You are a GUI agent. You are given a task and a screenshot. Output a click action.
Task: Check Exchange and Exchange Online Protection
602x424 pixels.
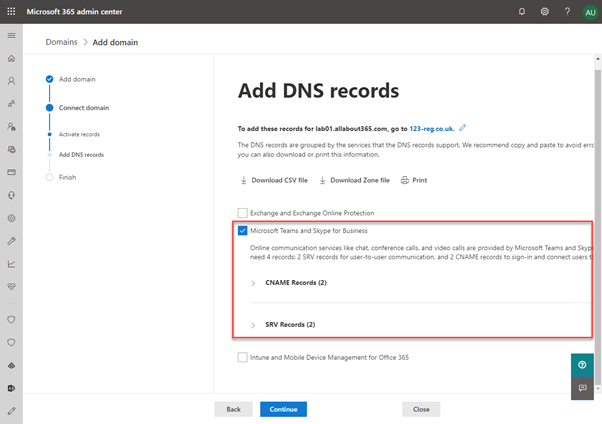(x=242, y=213)
